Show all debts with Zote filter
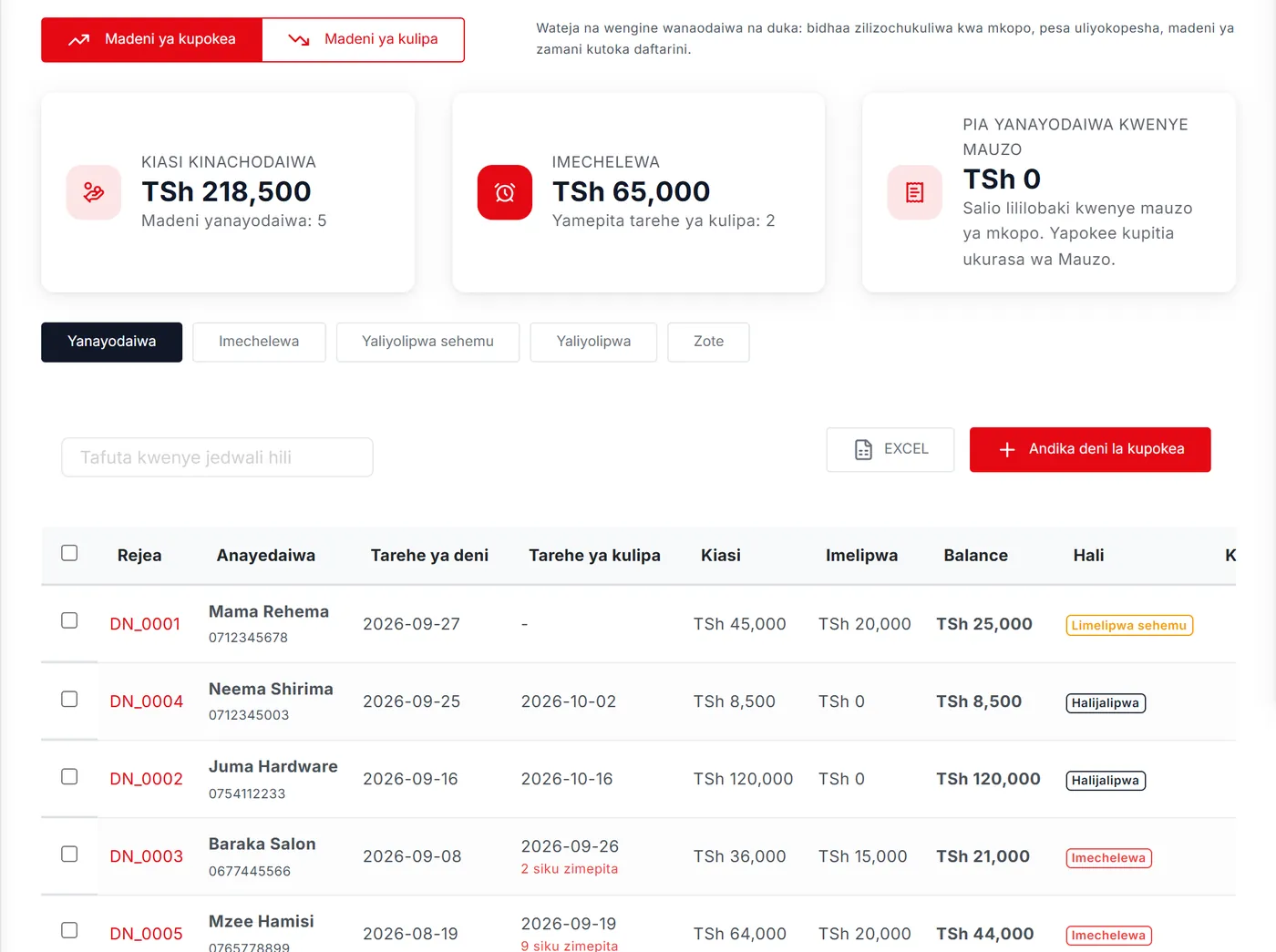 [x=708, y=342]
